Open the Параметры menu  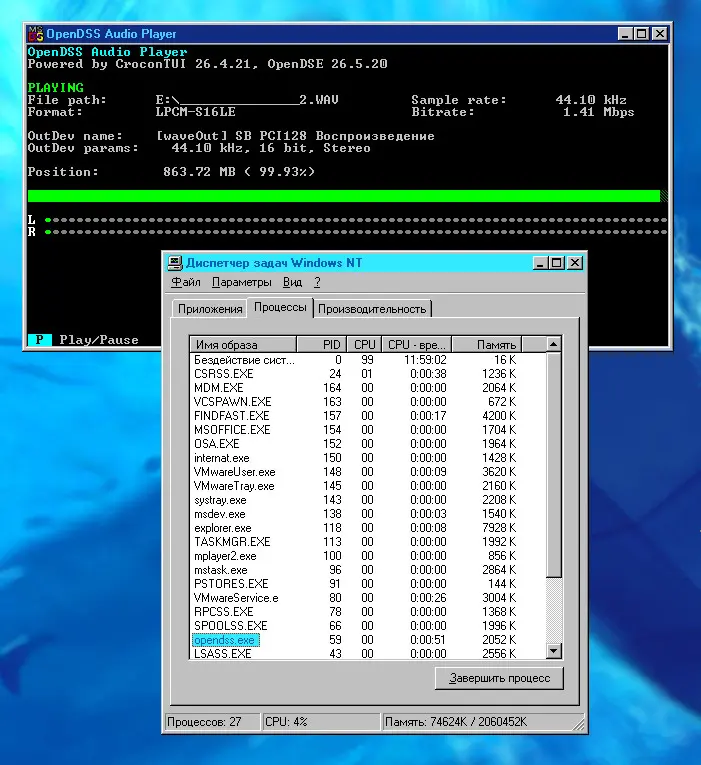pos(241,282)
